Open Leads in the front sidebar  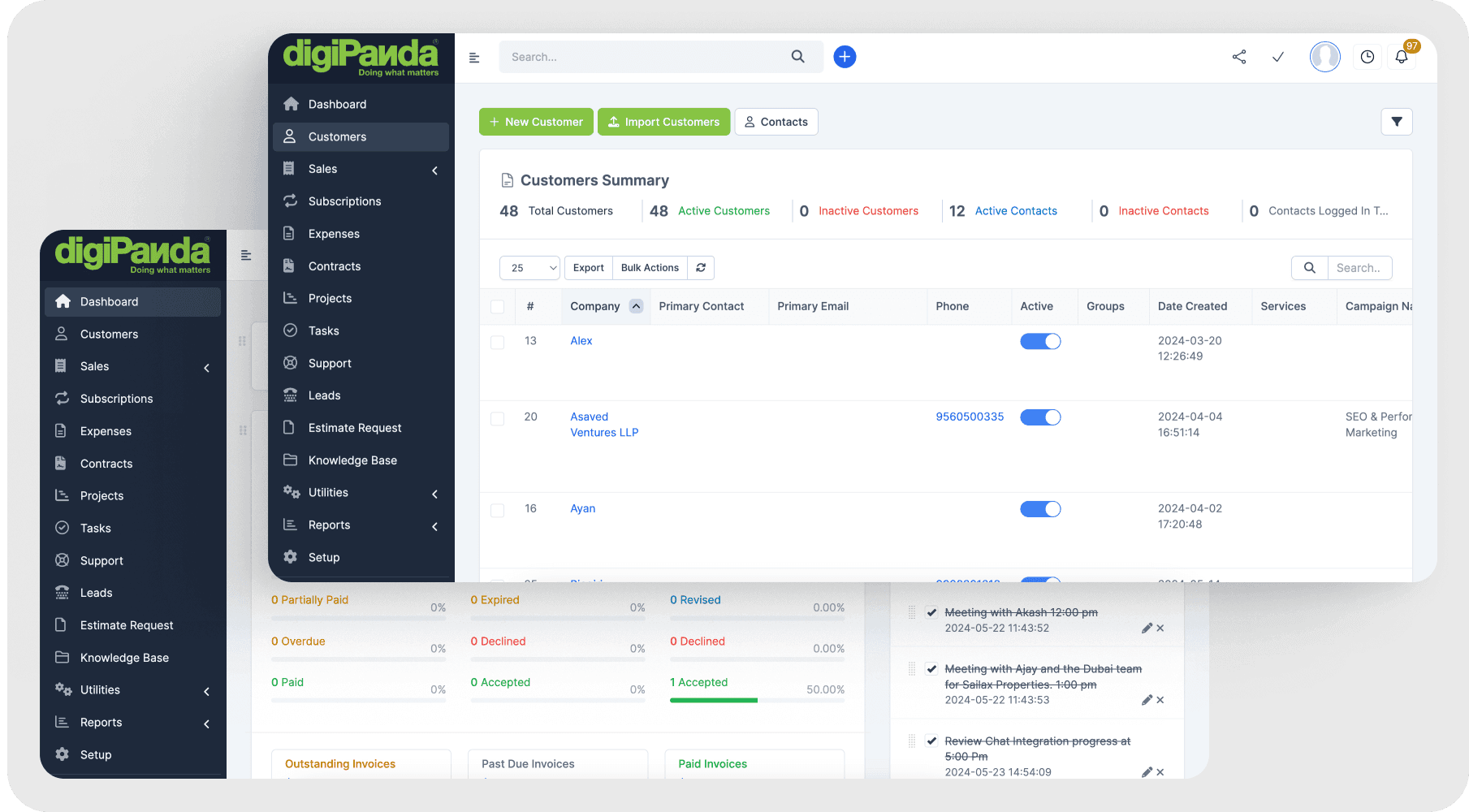pos(325,395)
